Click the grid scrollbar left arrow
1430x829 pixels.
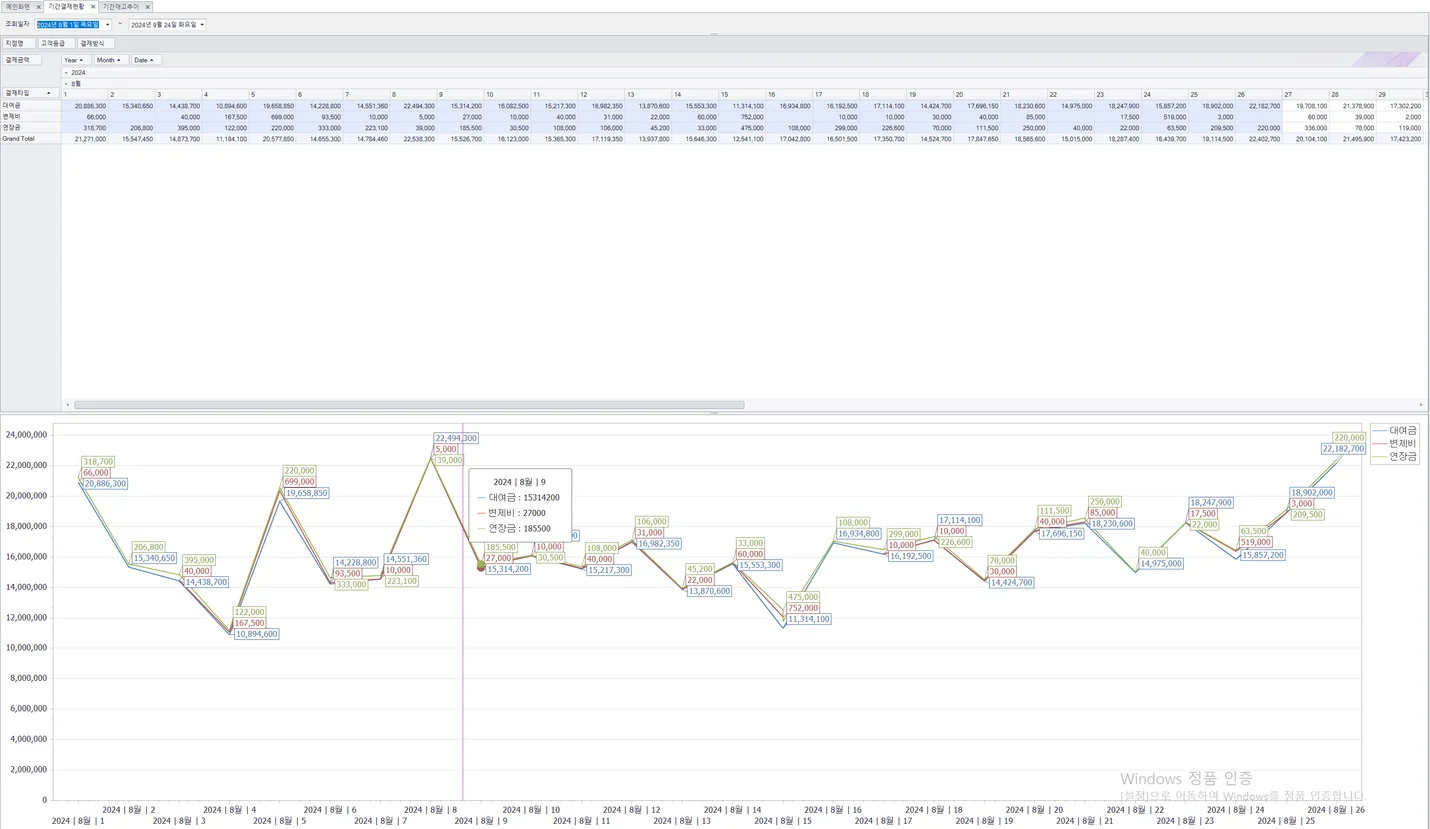68,405
